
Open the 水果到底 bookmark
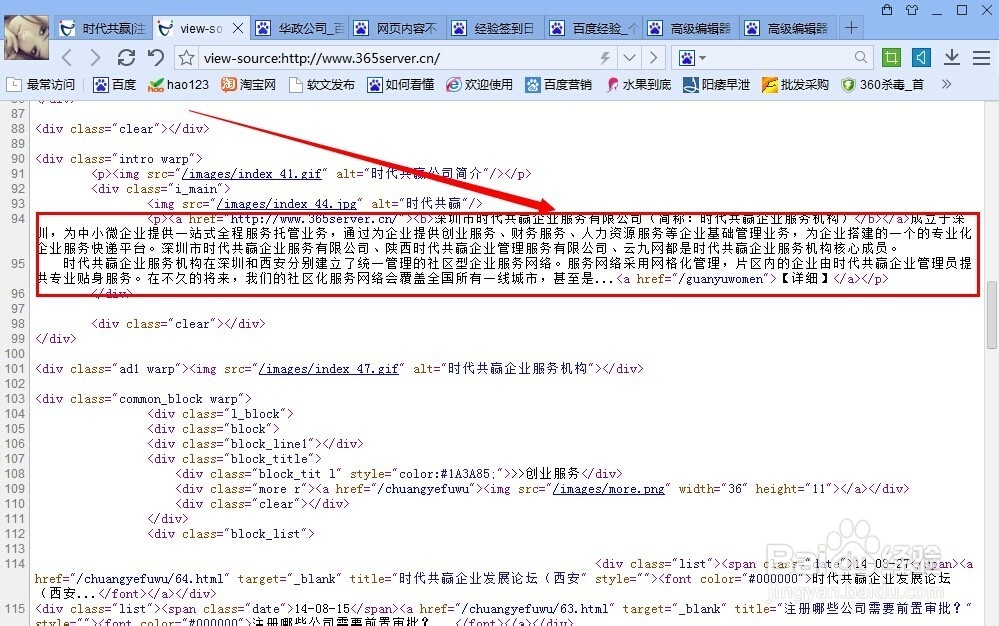pos(638,84)
